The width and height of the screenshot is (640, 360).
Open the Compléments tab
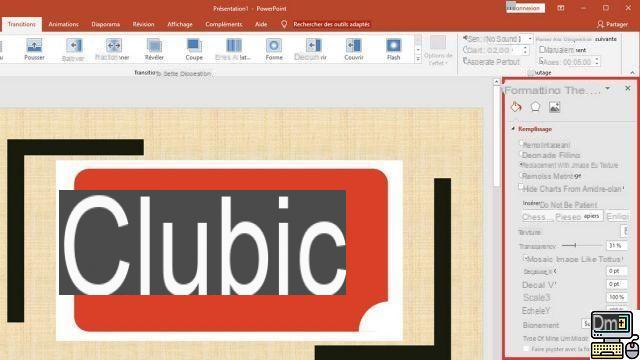[x=224, y=24]
